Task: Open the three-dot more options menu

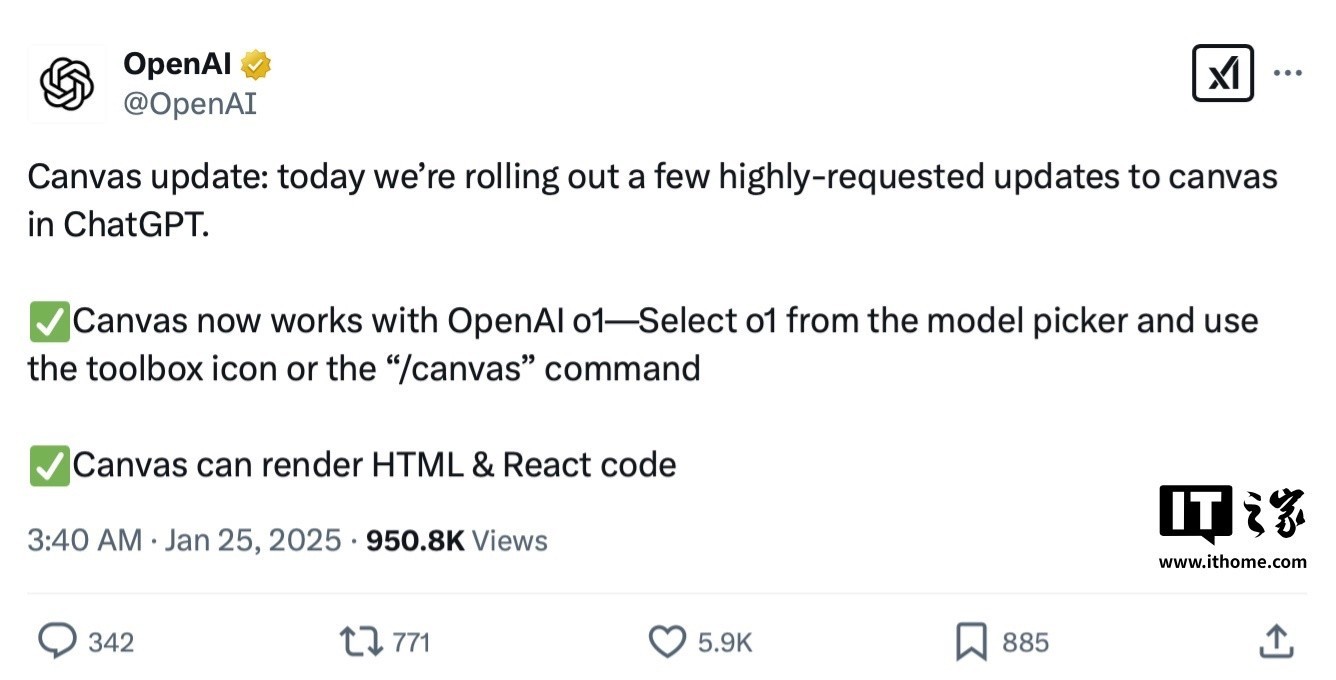Action: 1287,73
